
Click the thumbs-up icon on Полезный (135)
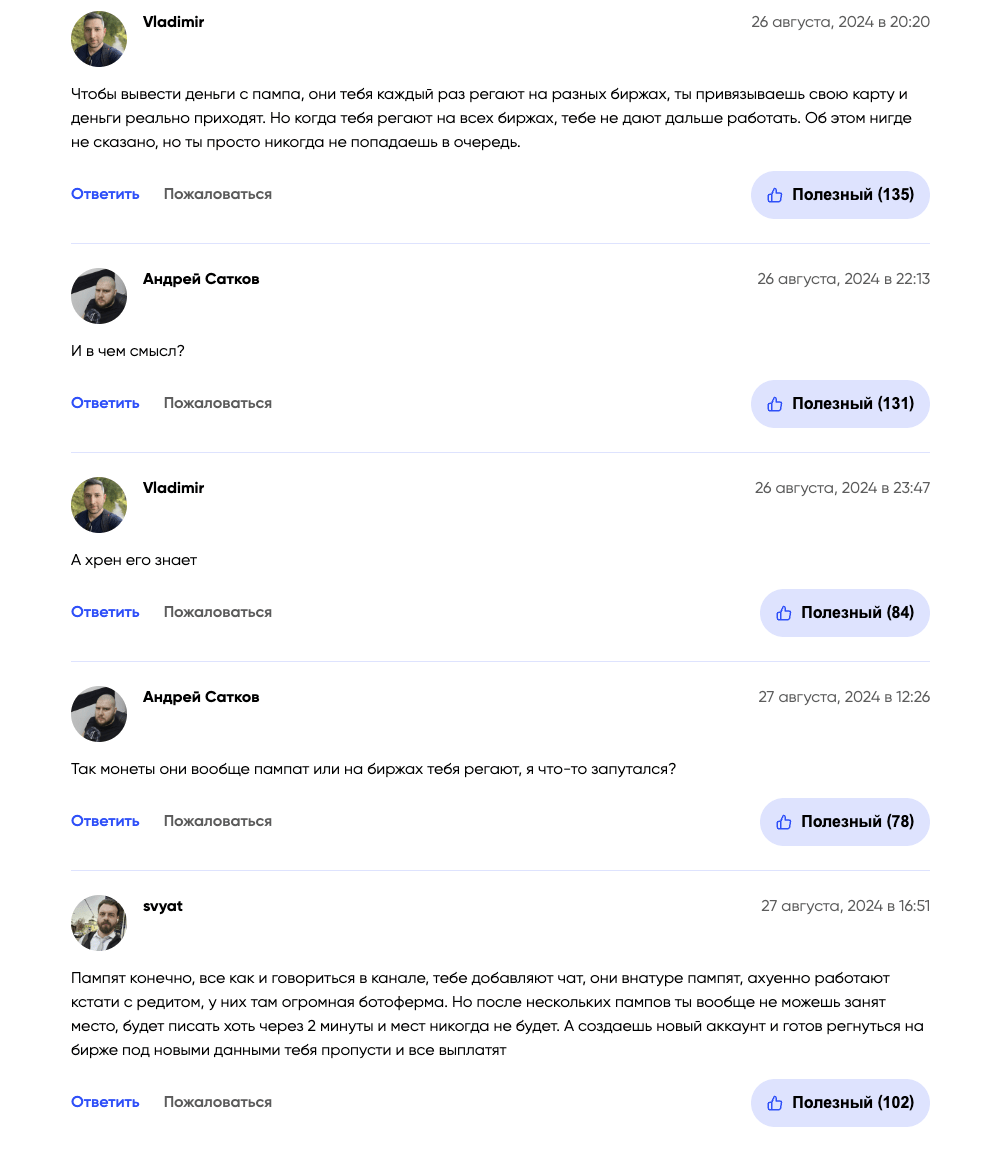[x=775, y=195]
